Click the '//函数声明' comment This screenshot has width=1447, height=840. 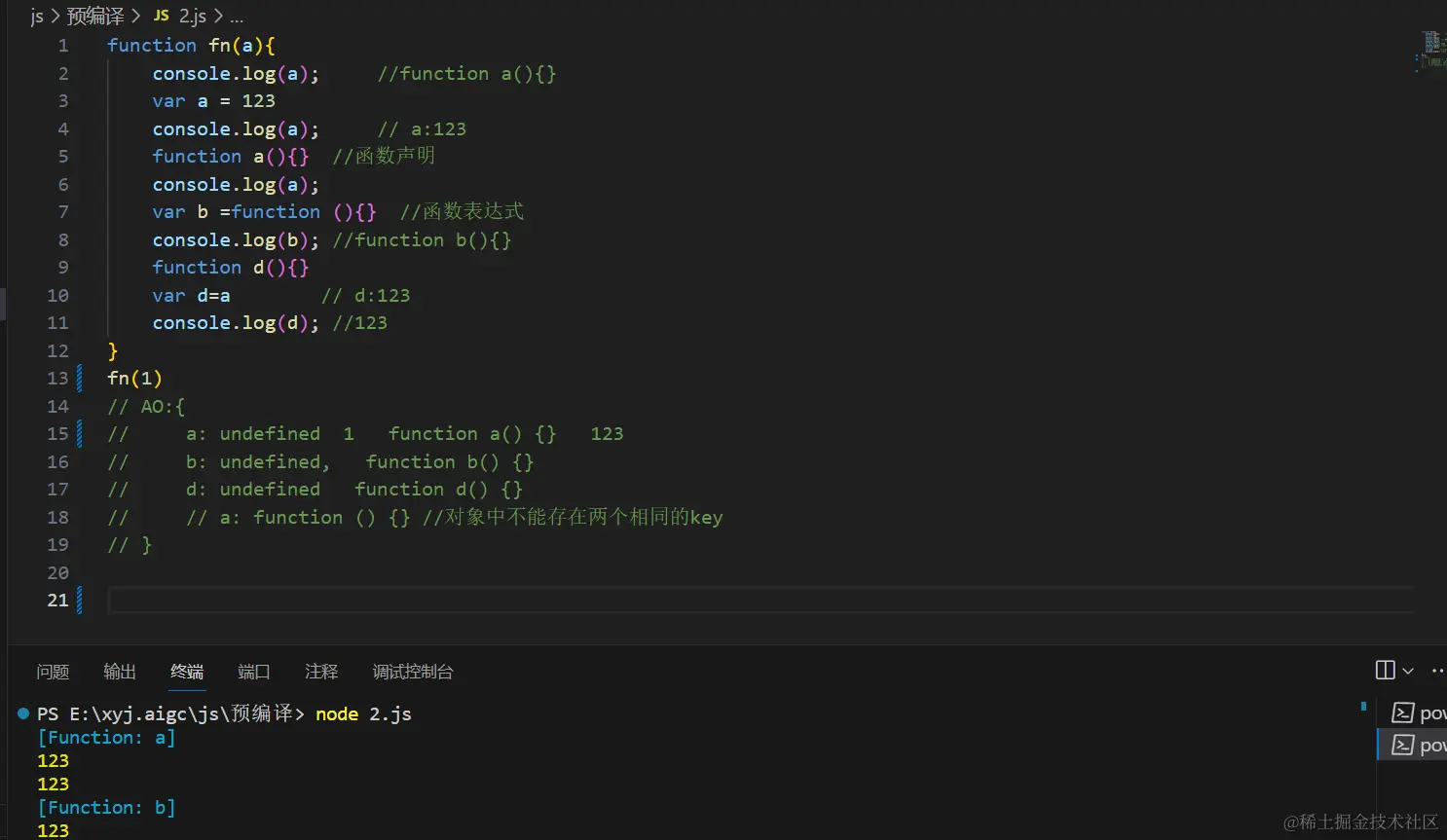[384, 157]
